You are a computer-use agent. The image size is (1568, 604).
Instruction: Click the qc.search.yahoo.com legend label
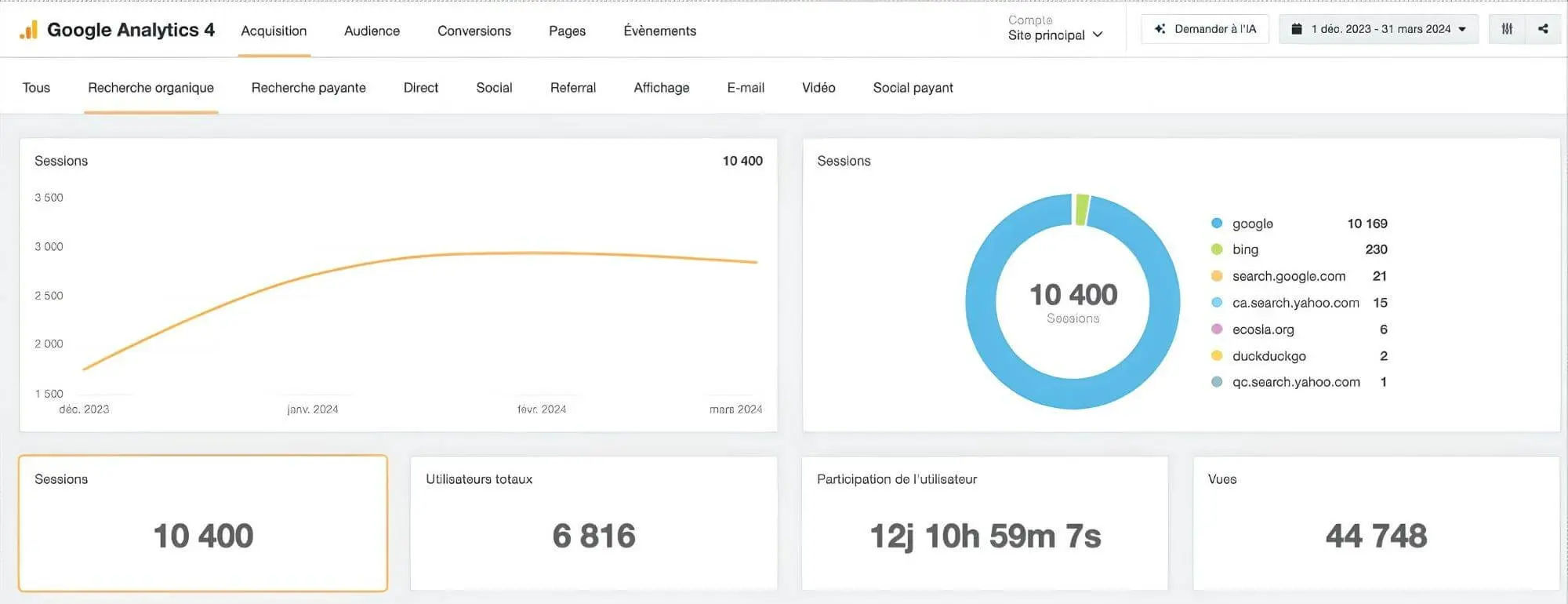pos(1296,382)
